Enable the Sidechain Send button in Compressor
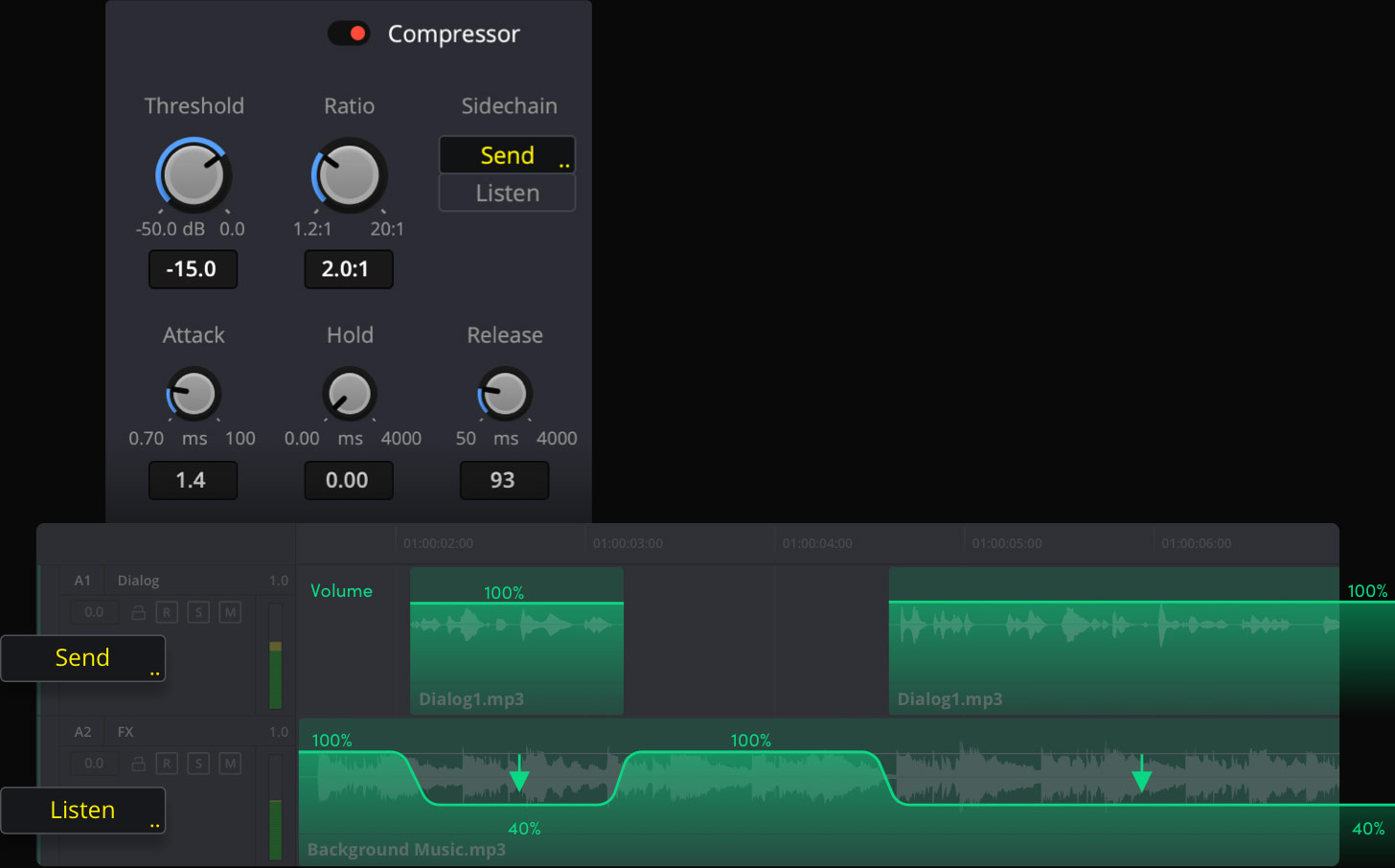 [507, 155]
